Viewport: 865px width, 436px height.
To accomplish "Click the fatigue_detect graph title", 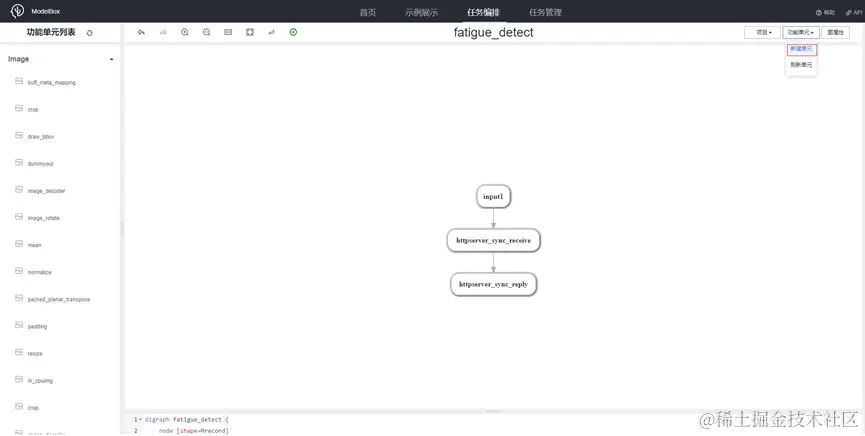I will pyautogui.click(x=494, y=33).
